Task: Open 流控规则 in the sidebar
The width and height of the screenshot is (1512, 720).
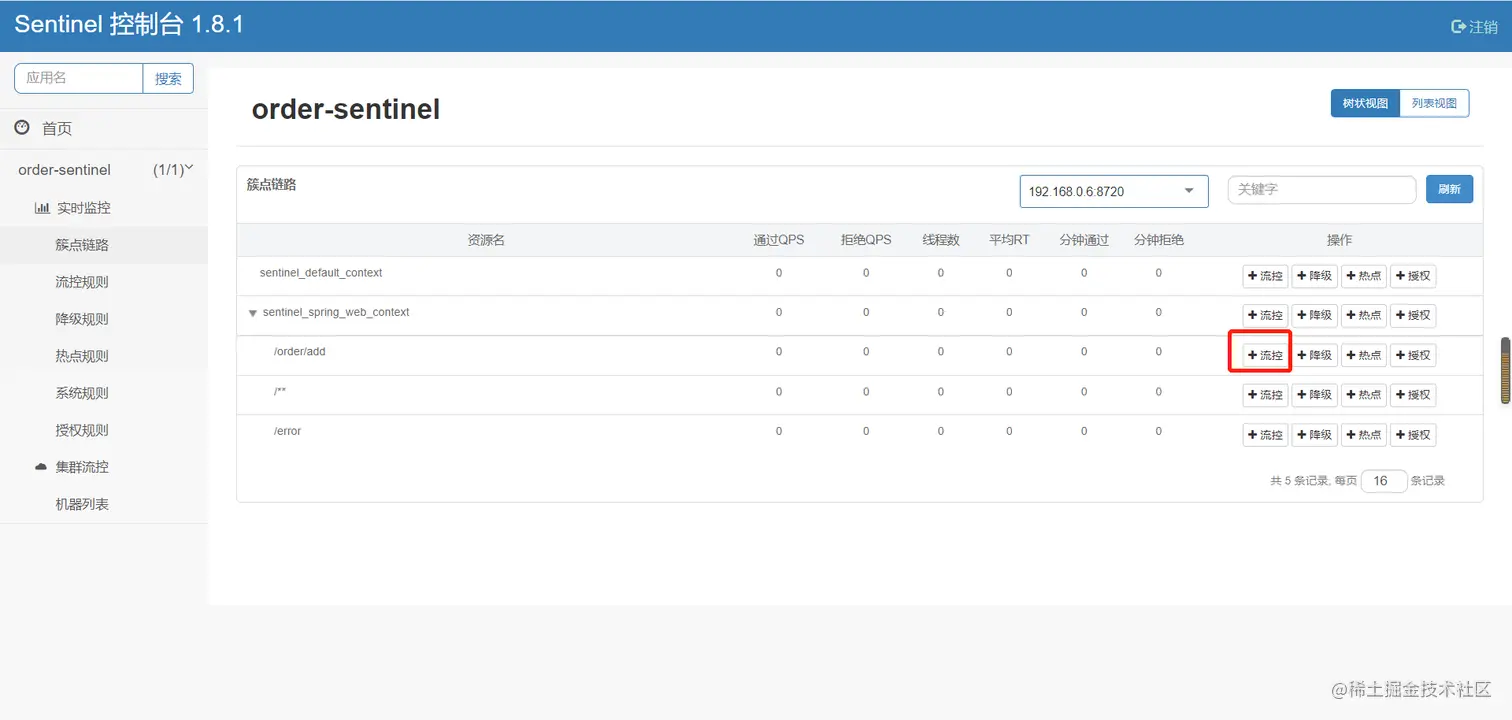Action: (x=82, y=282)
